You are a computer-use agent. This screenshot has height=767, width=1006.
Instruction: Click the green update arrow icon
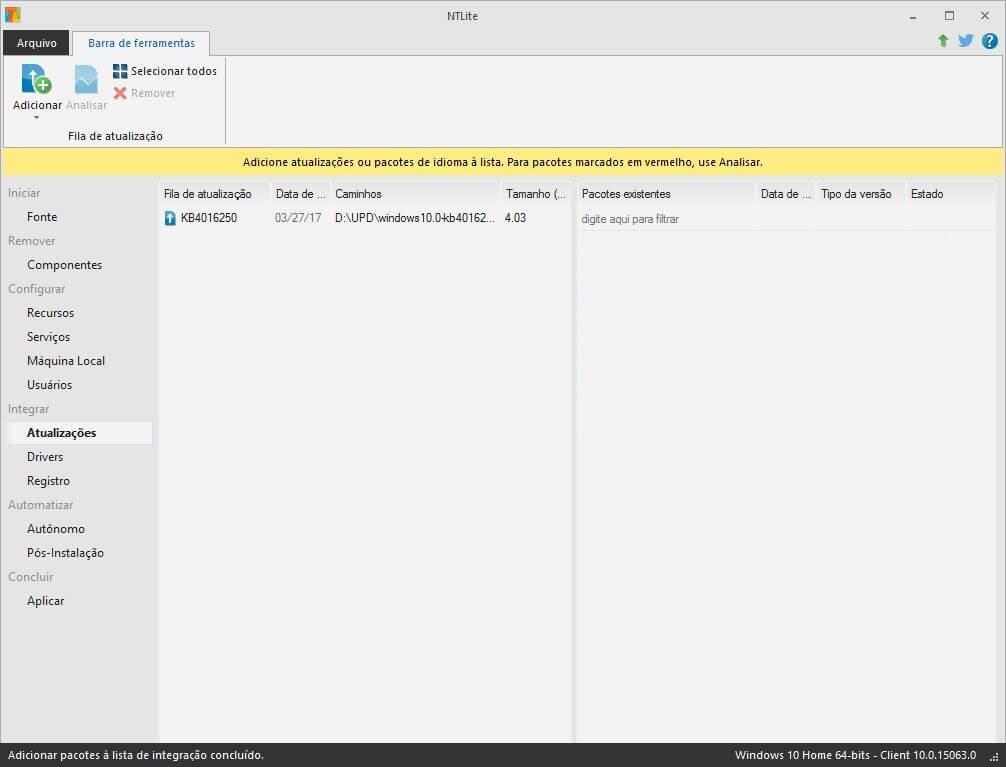pyautogui.click(x=943, y=41)
